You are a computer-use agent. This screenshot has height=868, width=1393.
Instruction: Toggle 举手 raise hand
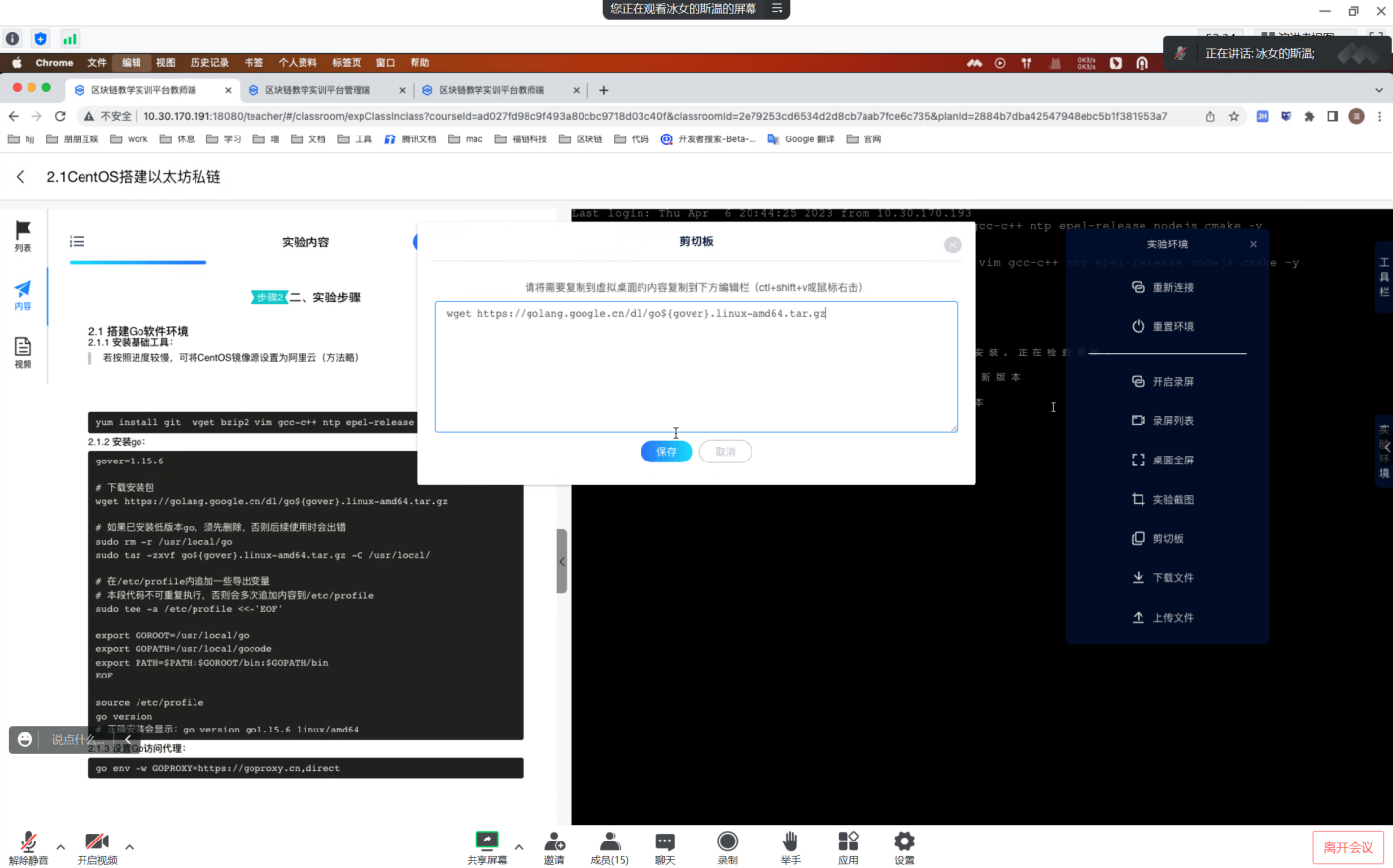[x=790, y=846]
